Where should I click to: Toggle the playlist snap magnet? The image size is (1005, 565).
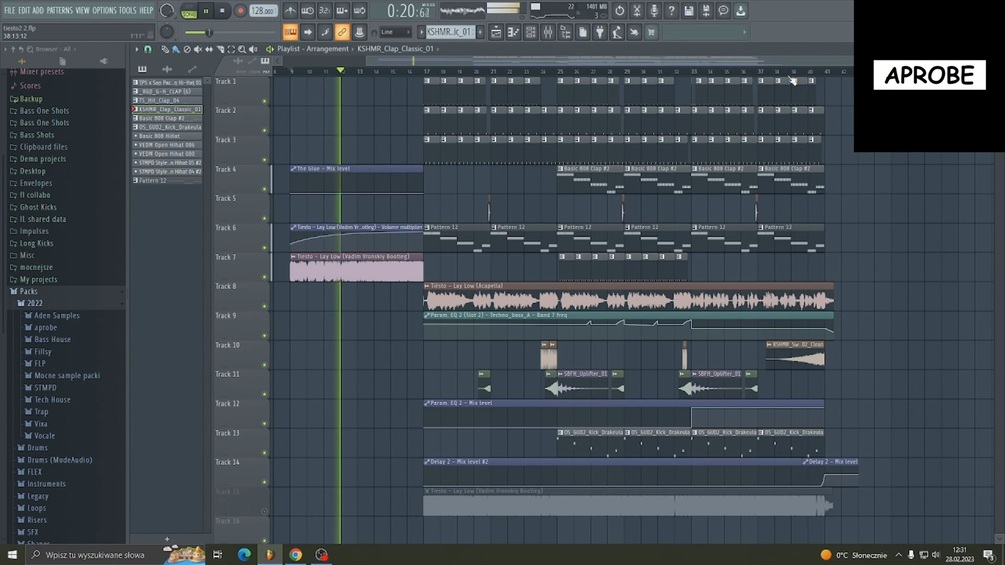coord(148,49)
